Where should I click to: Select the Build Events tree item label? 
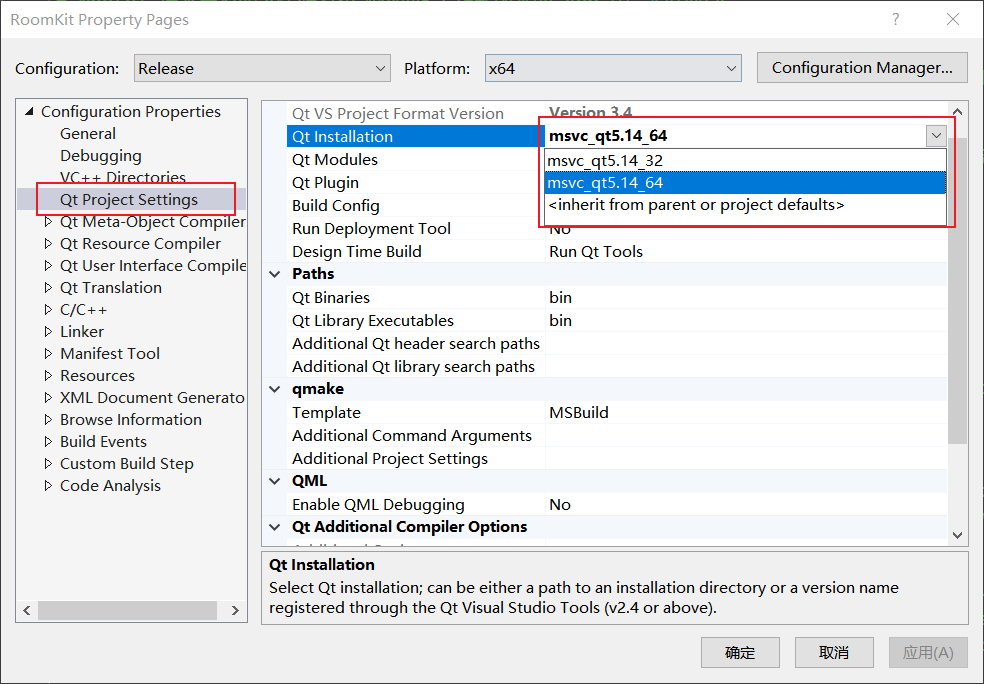[103, 442]
